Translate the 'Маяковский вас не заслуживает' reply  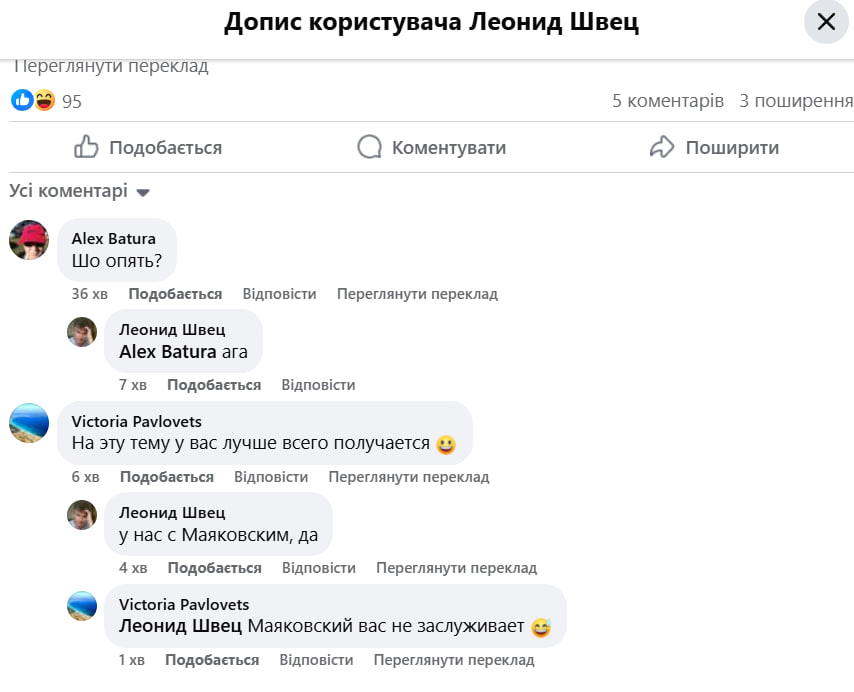[454, 660]
